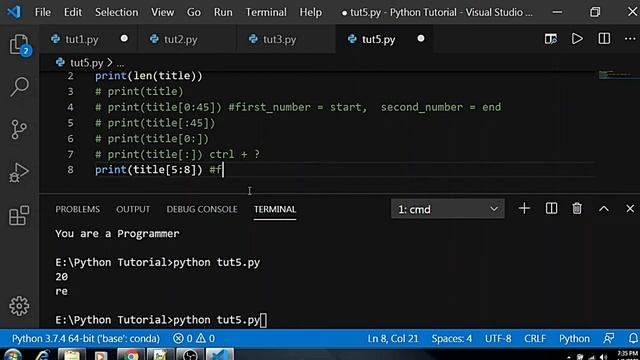
Task: Run Python file with play icon
Action: coord(577,39)
